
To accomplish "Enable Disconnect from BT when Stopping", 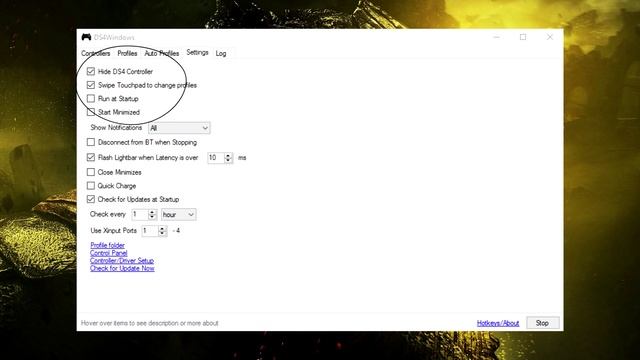I will pyautogui.click(x=91, y=142).
